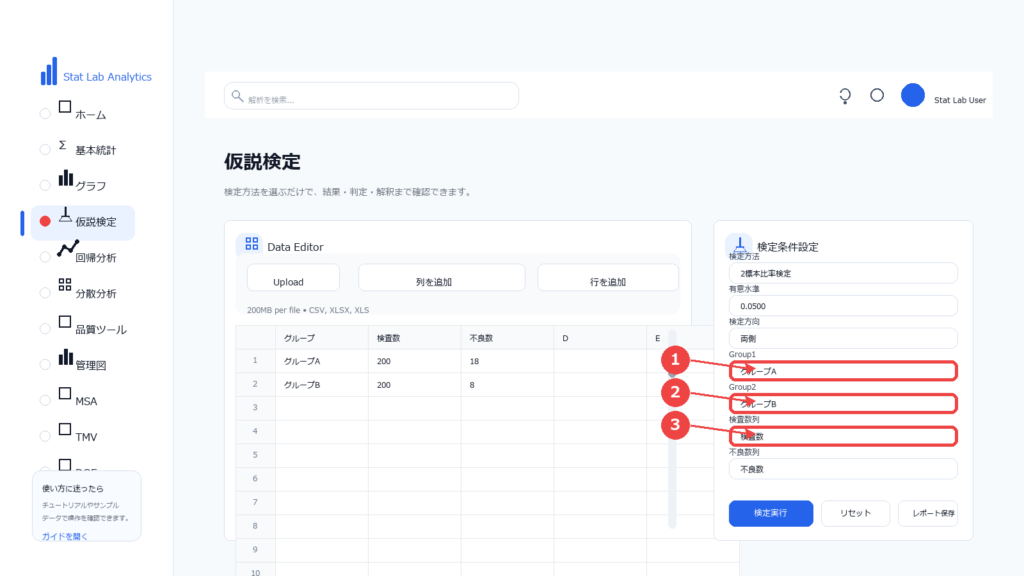Click the data table vertical scrollbar
The width and height of the screenshot is (1024, 576).
[x=672, y=430]
